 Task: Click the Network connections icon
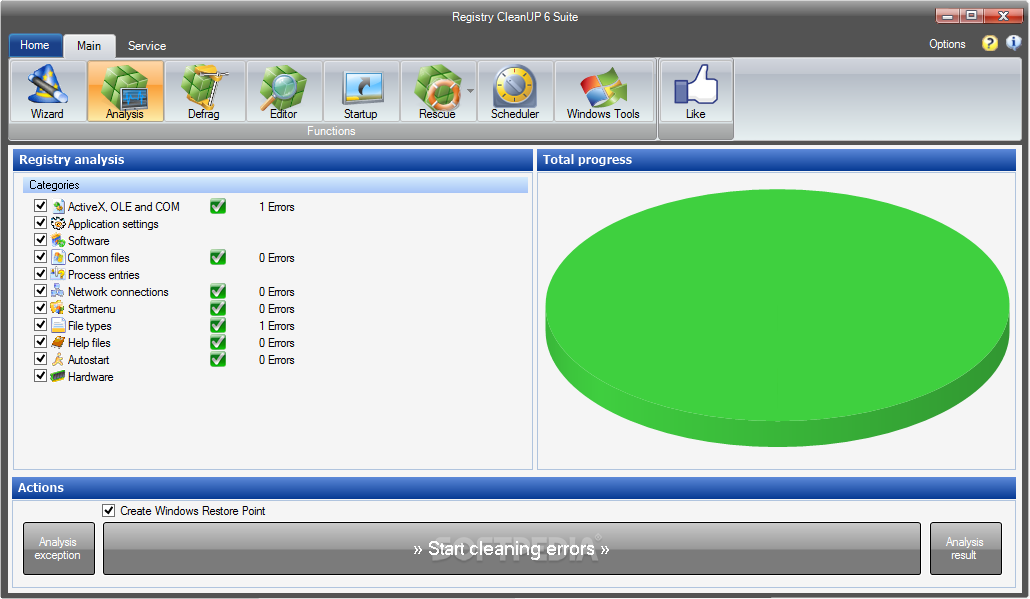pyautogui.click(x=58, y=292)
